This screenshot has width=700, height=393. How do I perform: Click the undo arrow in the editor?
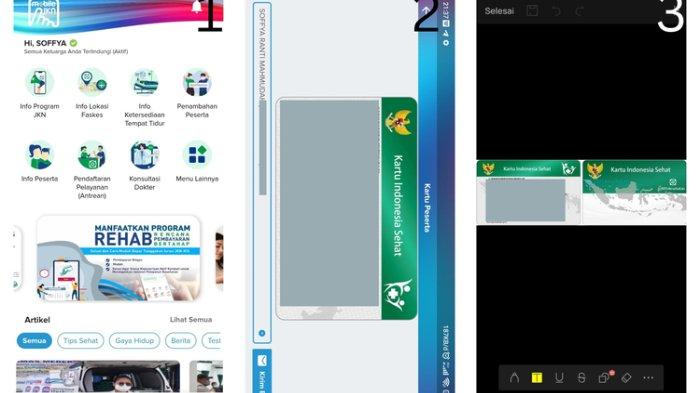point(556,11)
